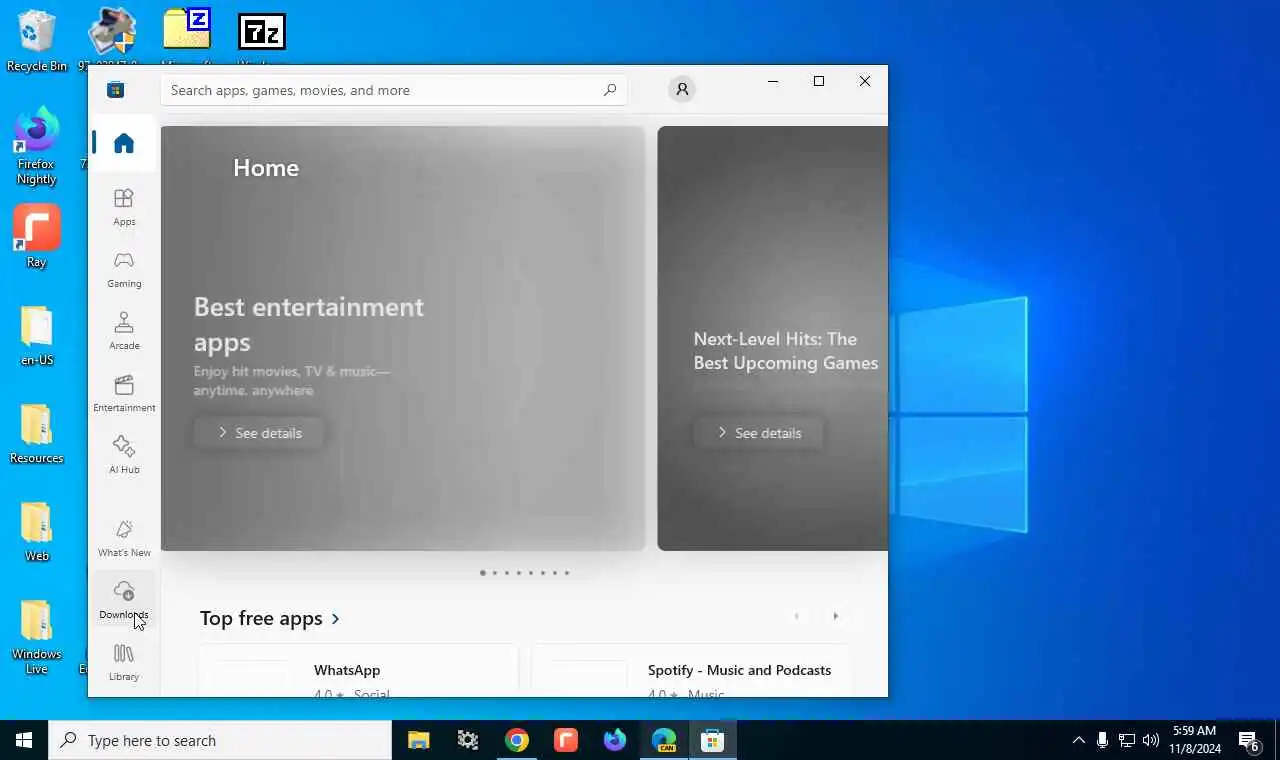Open the Spotify - Music and Podcasts card
This screenshot has width=1280, height=760.
[x=691, y=671]
